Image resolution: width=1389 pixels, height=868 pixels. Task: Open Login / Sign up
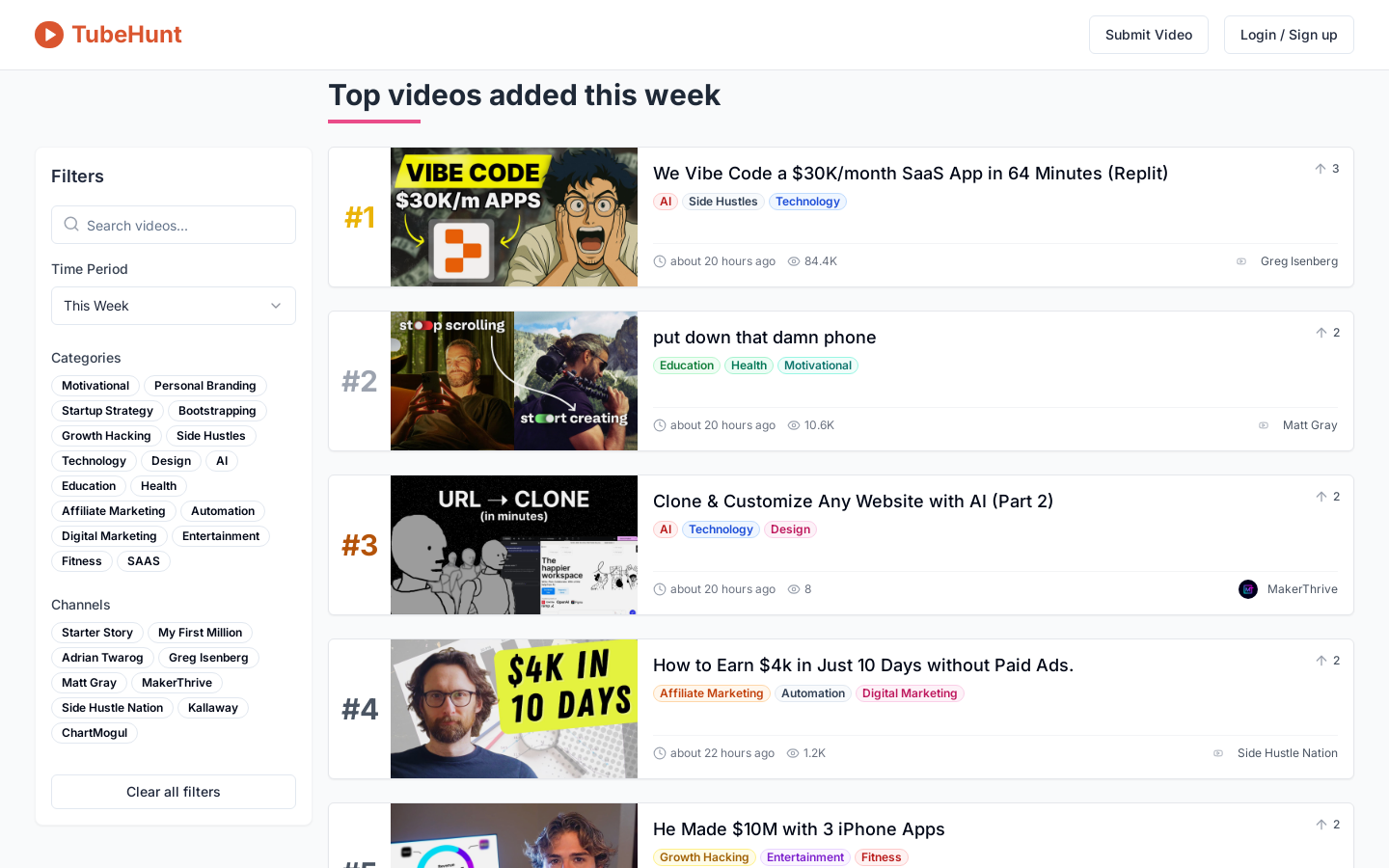point(1289,35)
